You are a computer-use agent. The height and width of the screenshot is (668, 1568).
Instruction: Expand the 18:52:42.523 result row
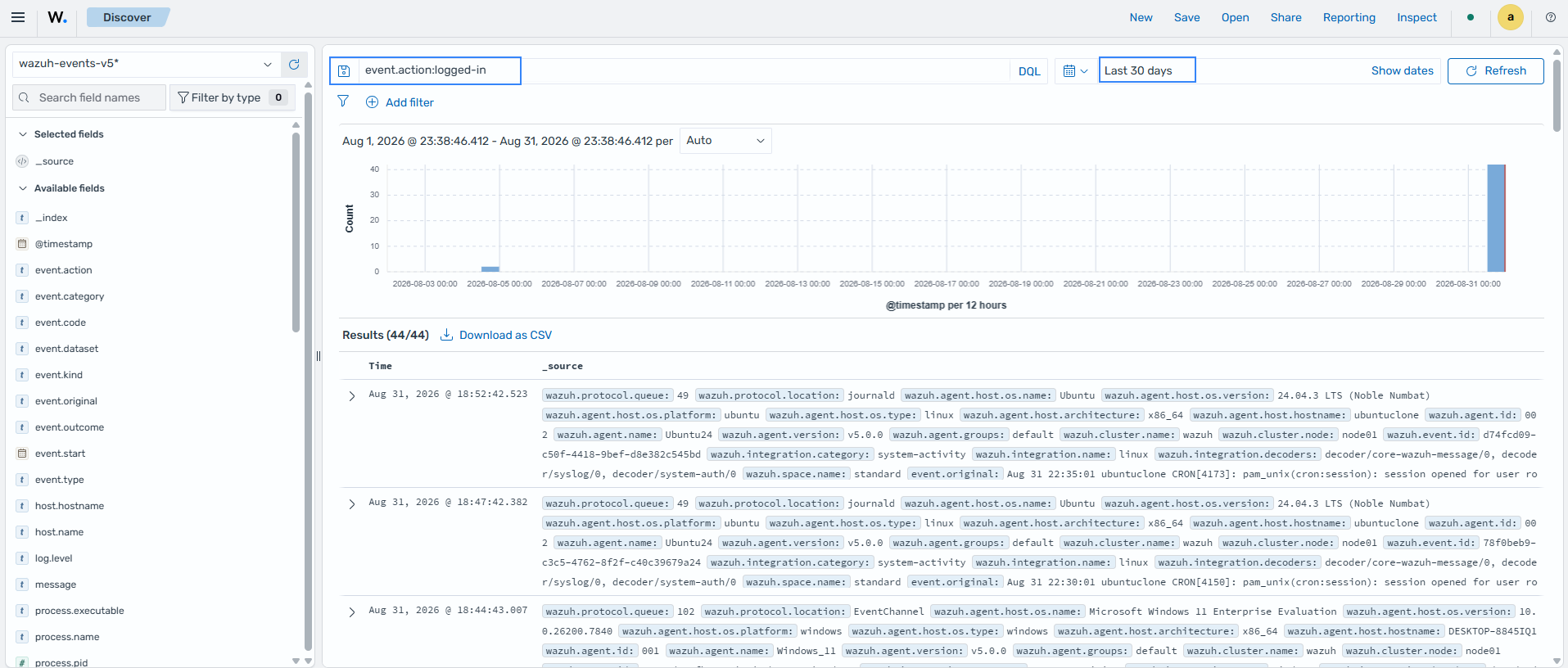coord(352,396)
